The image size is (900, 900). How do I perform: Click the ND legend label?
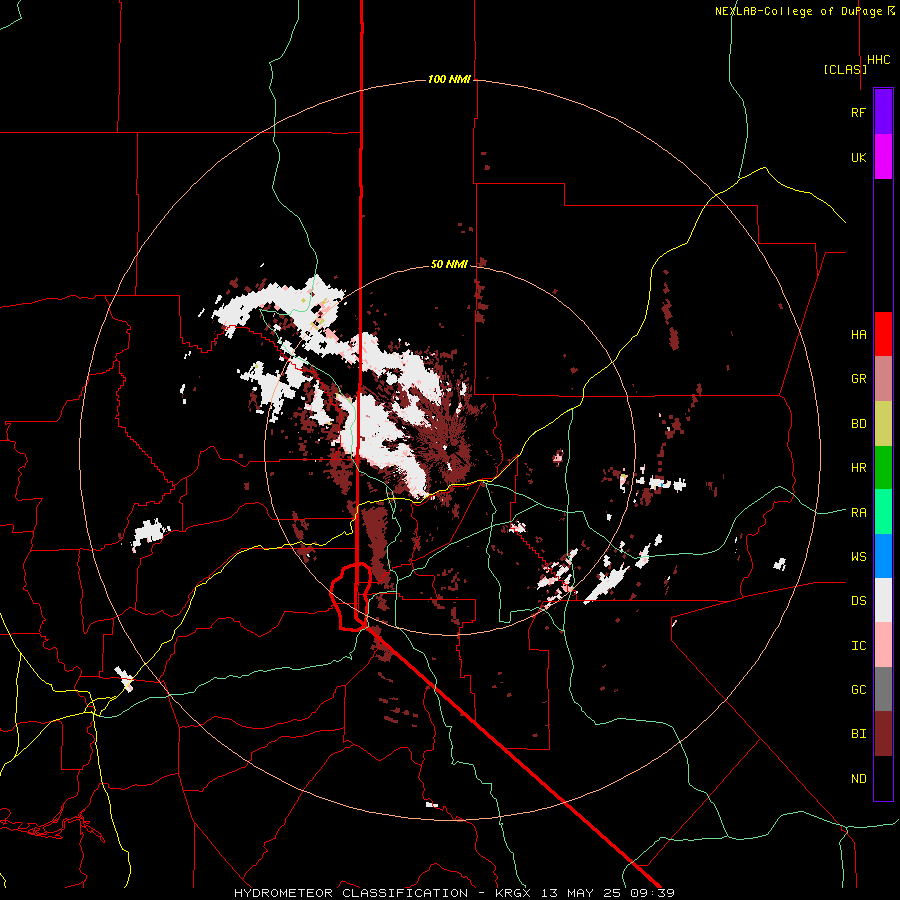click(858, 778)
